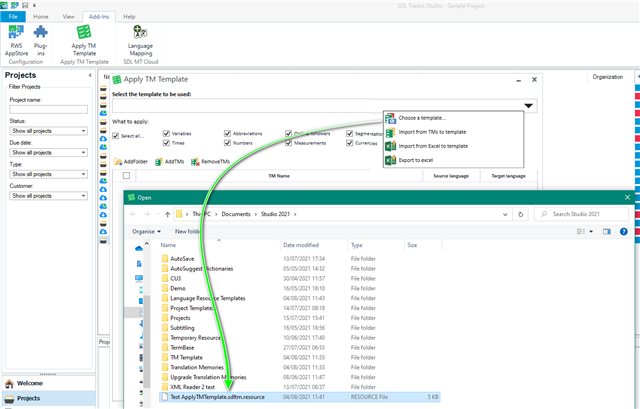Toggle the preview pane in Open dialog
Image resolution: width=640 pixels, height=409 pixels.
click(x=607, y=231)
